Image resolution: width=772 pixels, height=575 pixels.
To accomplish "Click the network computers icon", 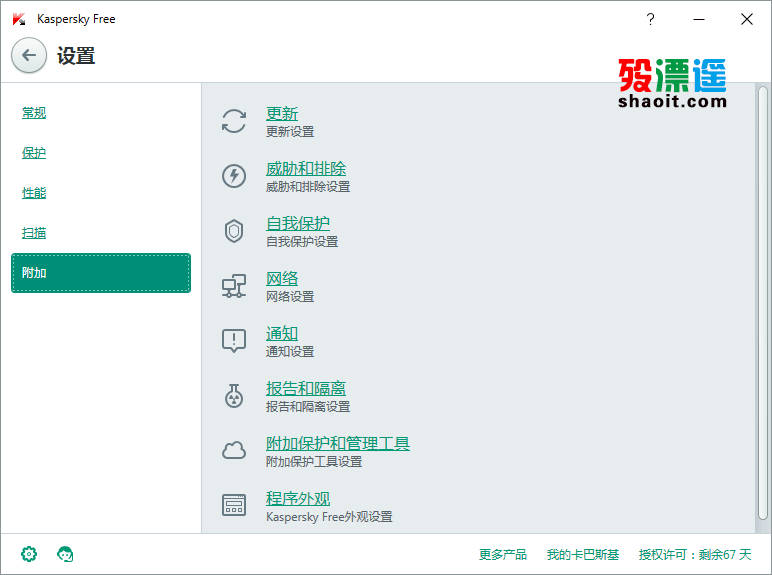I will coord(234,286).
